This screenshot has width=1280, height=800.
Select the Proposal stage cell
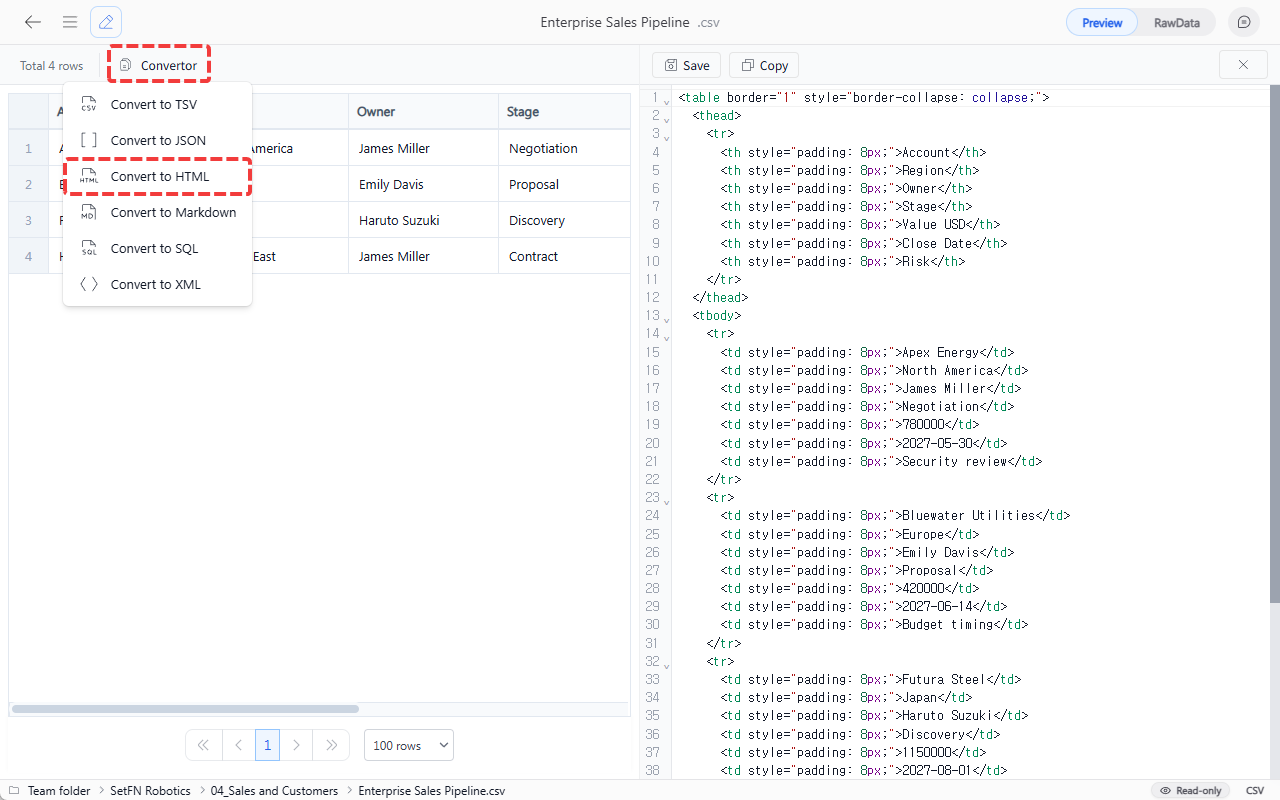(564, 184)
